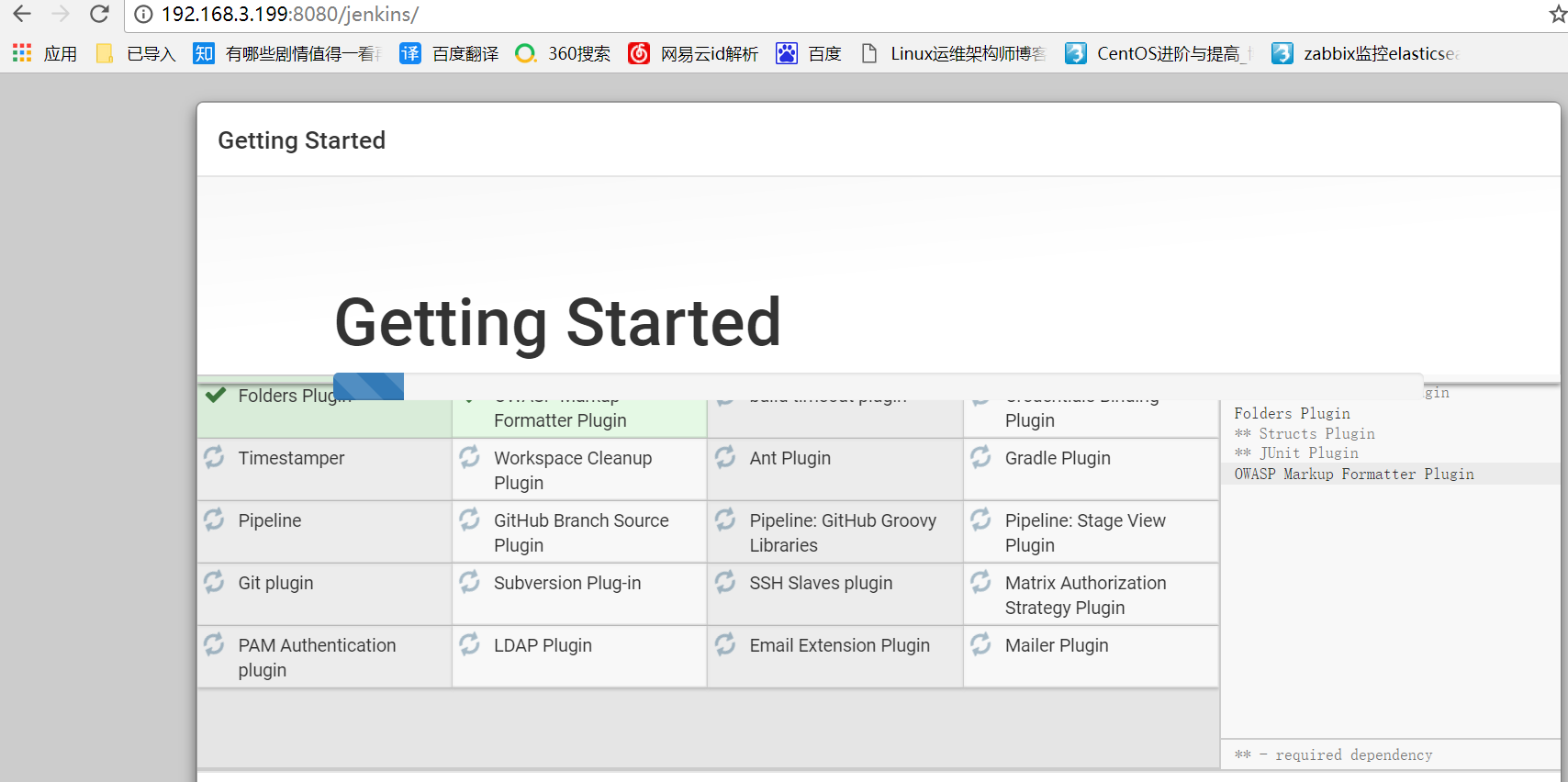
Task: Click the pending icon beside Mailer Plugin
Action: tap(980, 644)
